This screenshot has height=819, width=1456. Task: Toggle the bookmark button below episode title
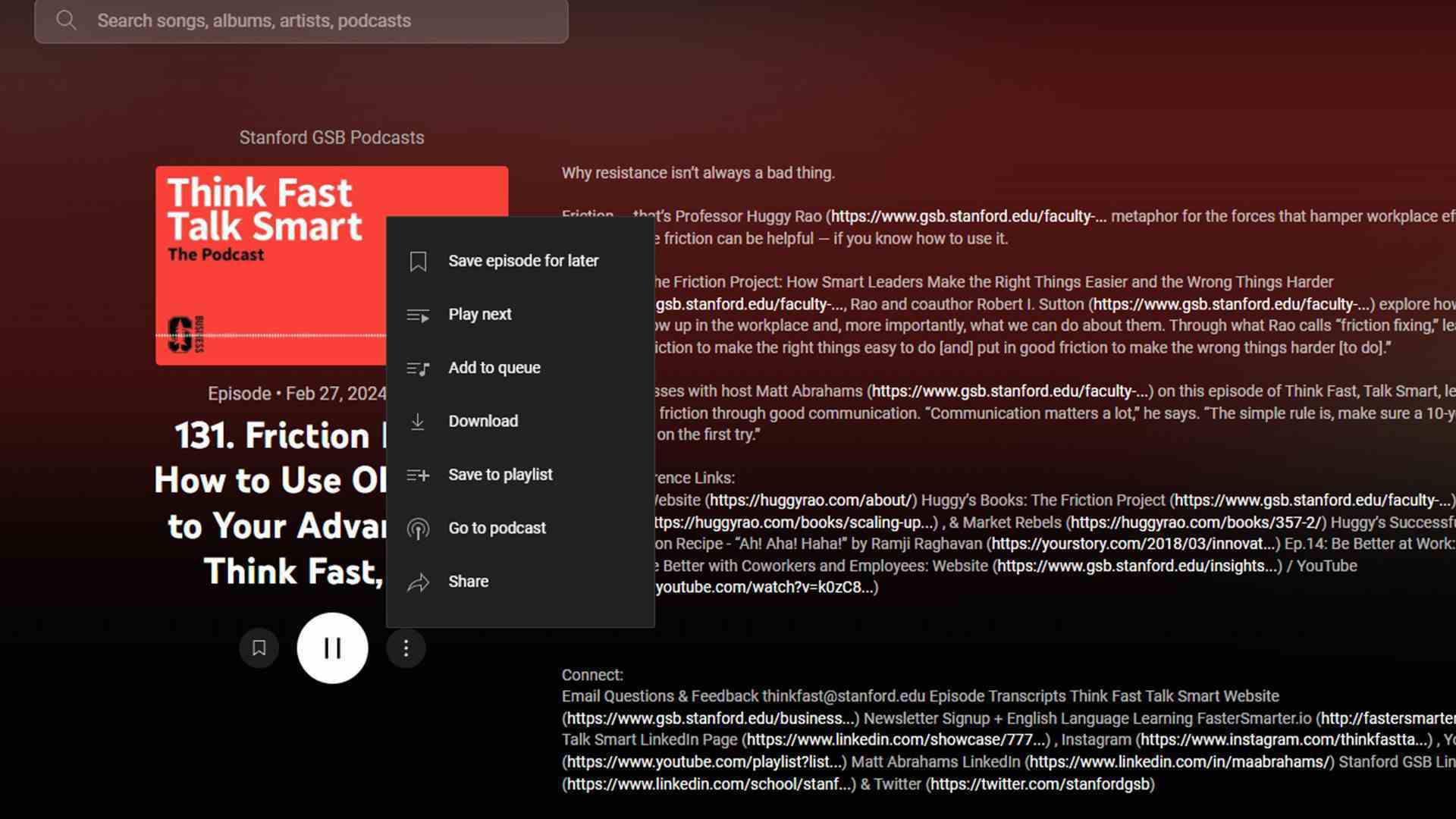pos(259,648)
